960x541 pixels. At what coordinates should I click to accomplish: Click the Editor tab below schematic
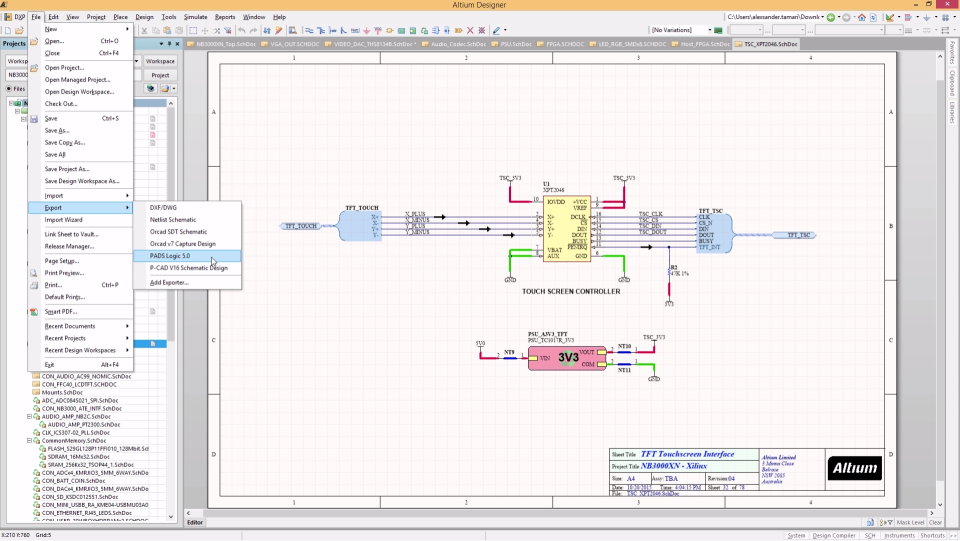pos(195,523)
